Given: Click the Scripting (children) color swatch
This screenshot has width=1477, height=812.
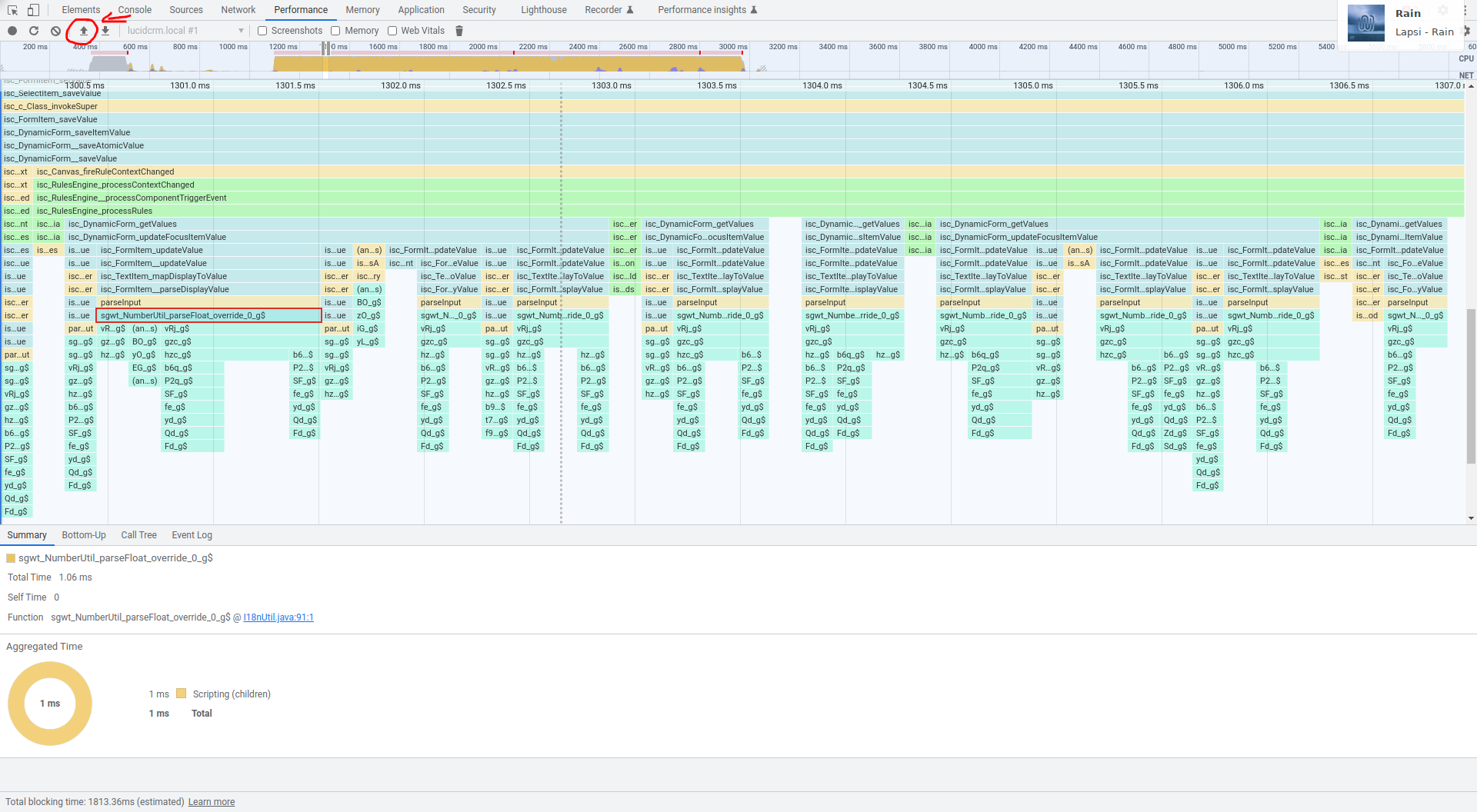Looking at the screenshot, I should point(182,694).
